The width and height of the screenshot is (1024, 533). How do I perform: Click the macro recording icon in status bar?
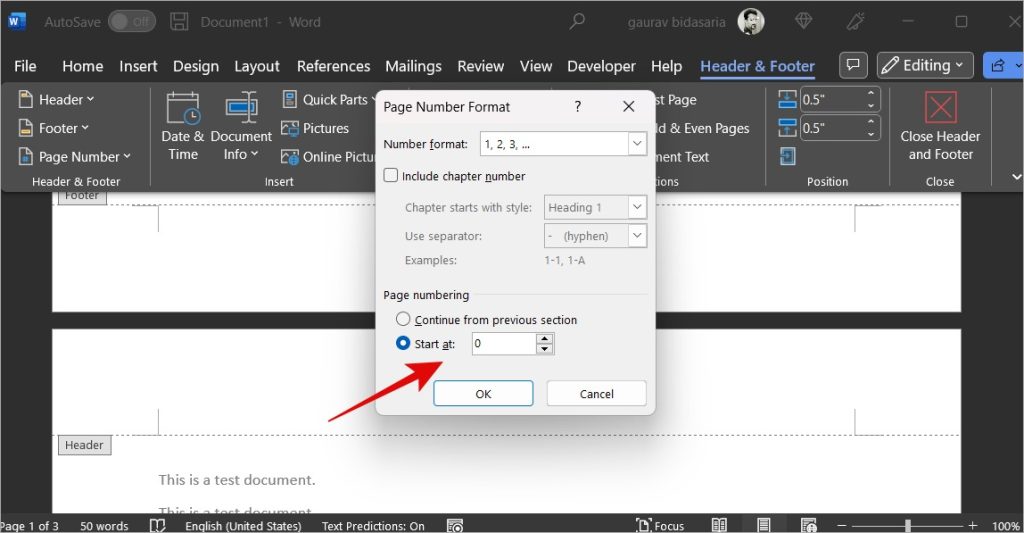coord(455,525)
